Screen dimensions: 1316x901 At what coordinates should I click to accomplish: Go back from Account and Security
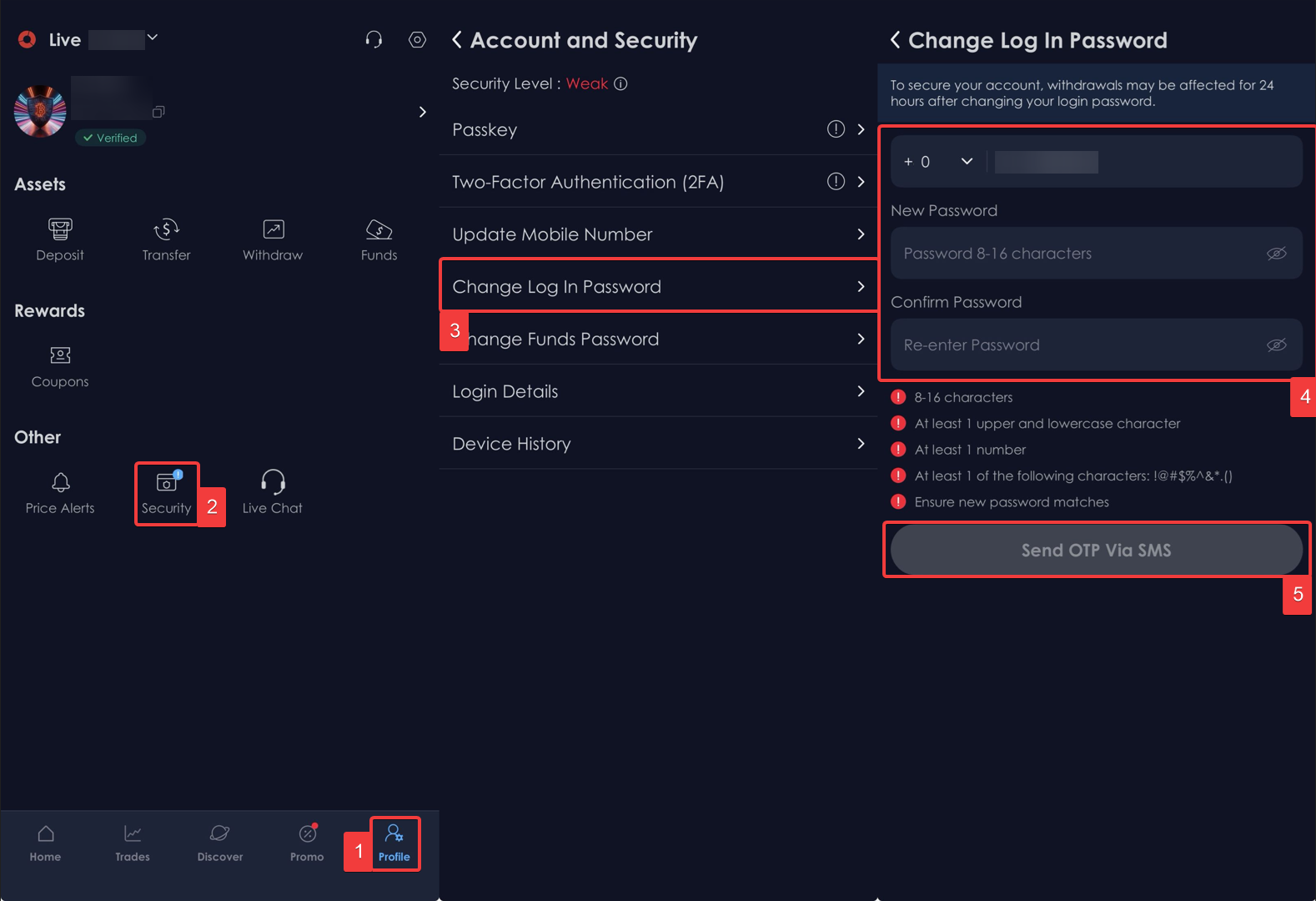[x=457, y=40]
